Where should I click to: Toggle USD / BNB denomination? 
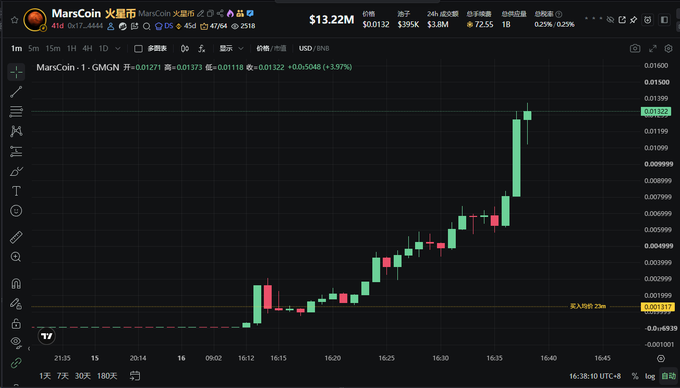pos(314,49)
